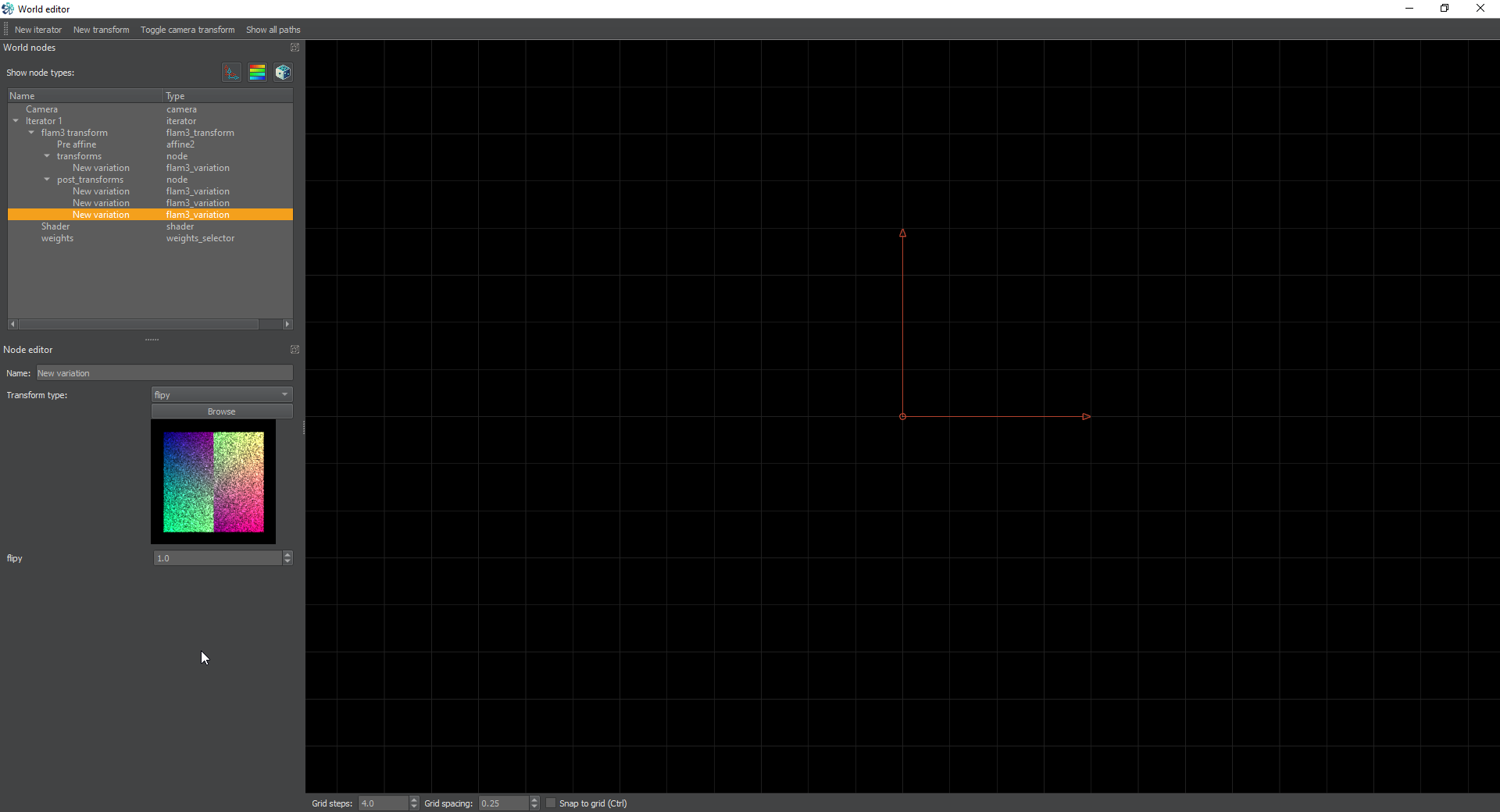
Task: Collapse the Iterator 1 tree node
Action: (16, 121)
